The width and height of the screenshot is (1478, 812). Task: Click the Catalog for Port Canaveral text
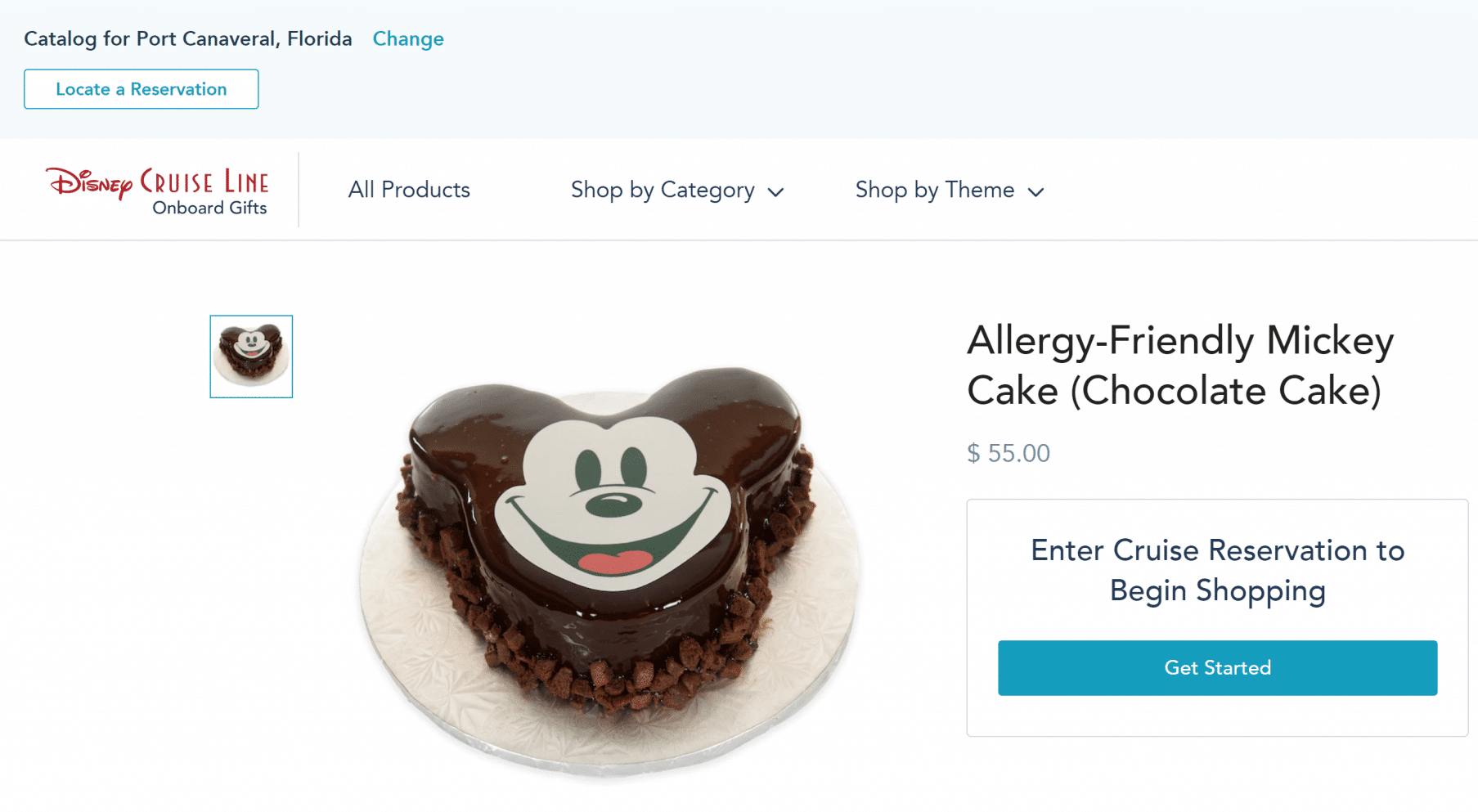click(x=188, y=38)
